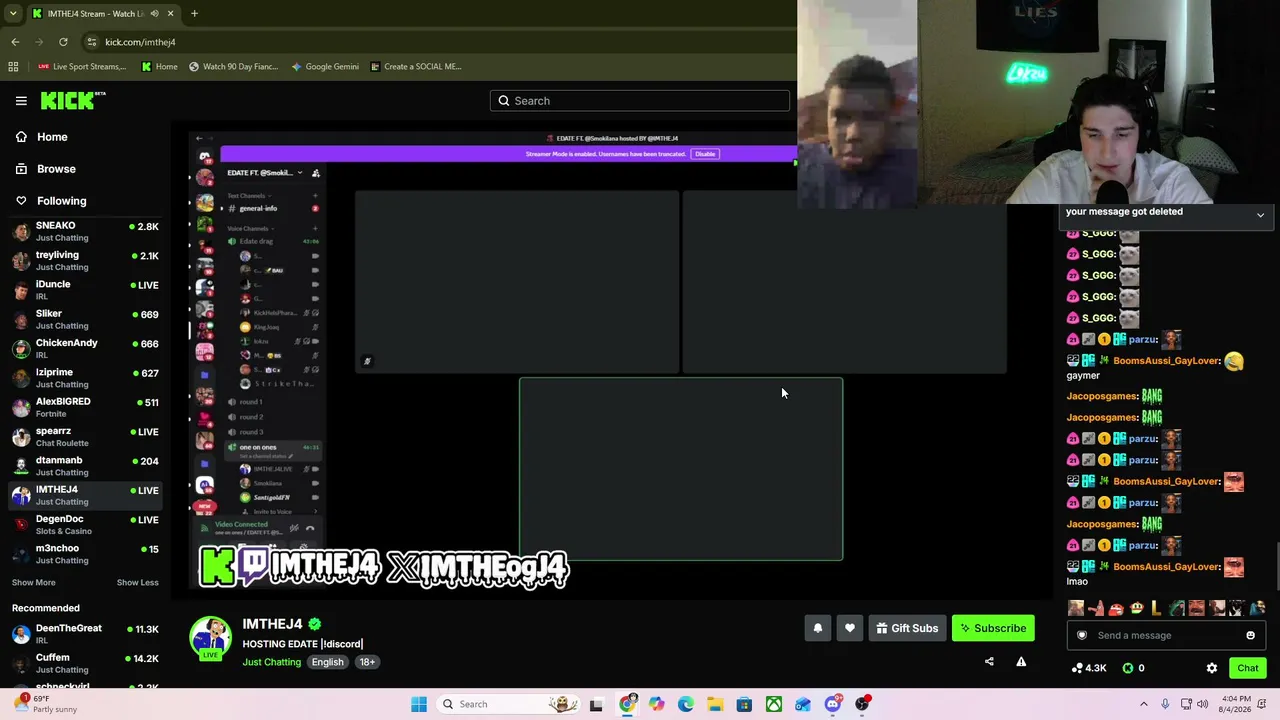Click the chat identity badge icon
This screenshot has height=720, width=1280.
tap(1081, 635)
